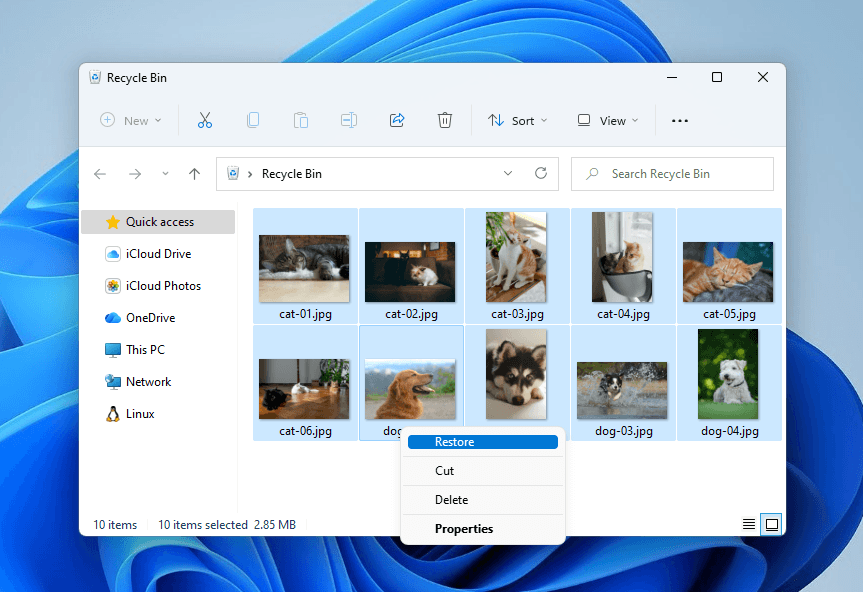Image resolution: width=863 pixels, height=592 pixels.
Task: Refresh the Recycle Bin view
Action: coord(541,173)
